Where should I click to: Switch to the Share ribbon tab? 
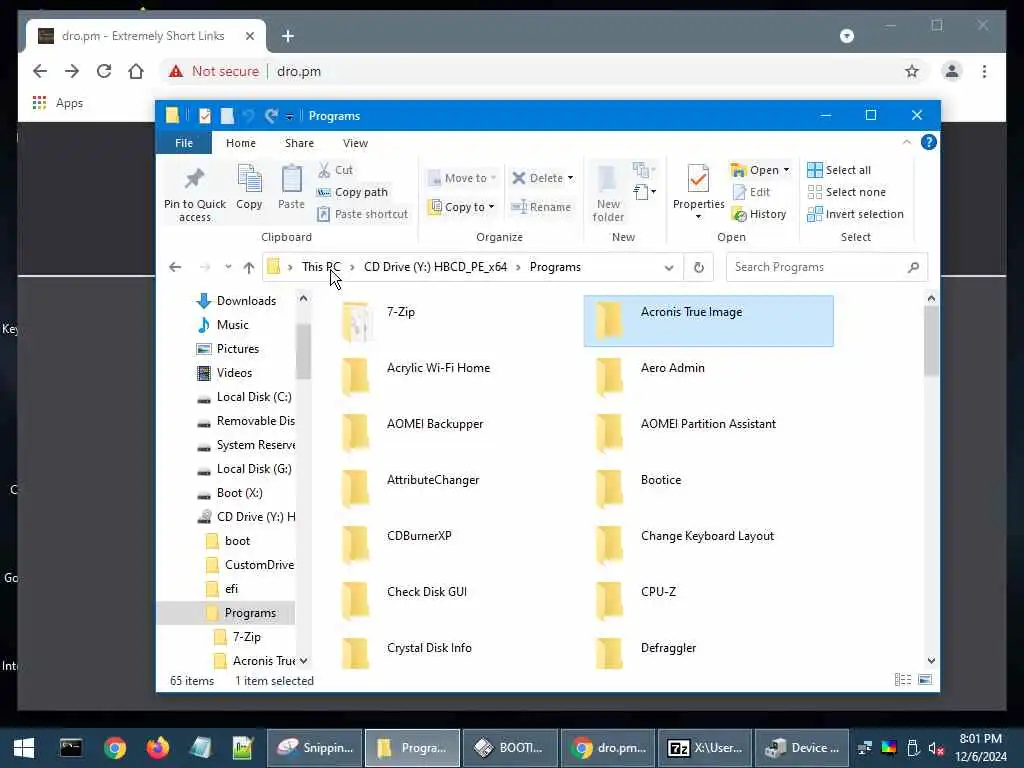(x=299, y=143)
